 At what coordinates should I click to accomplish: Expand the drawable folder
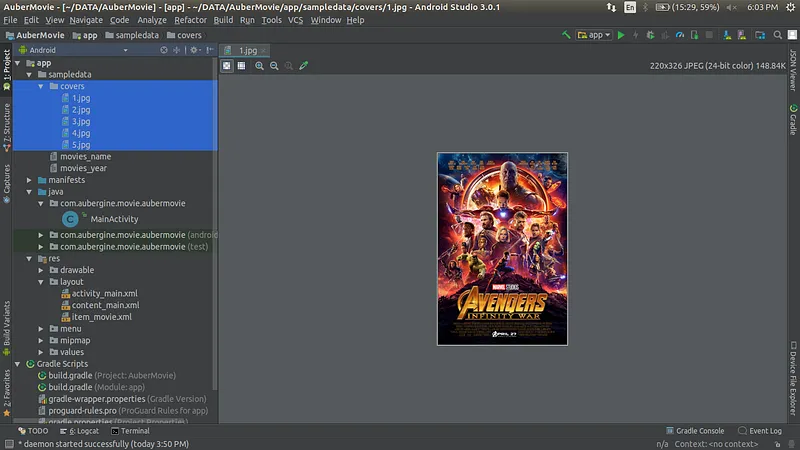pos(41,270)
